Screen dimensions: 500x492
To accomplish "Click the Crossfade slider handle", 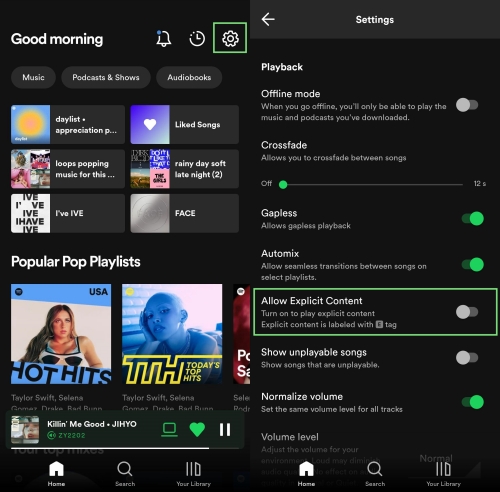I will [283, 184].
